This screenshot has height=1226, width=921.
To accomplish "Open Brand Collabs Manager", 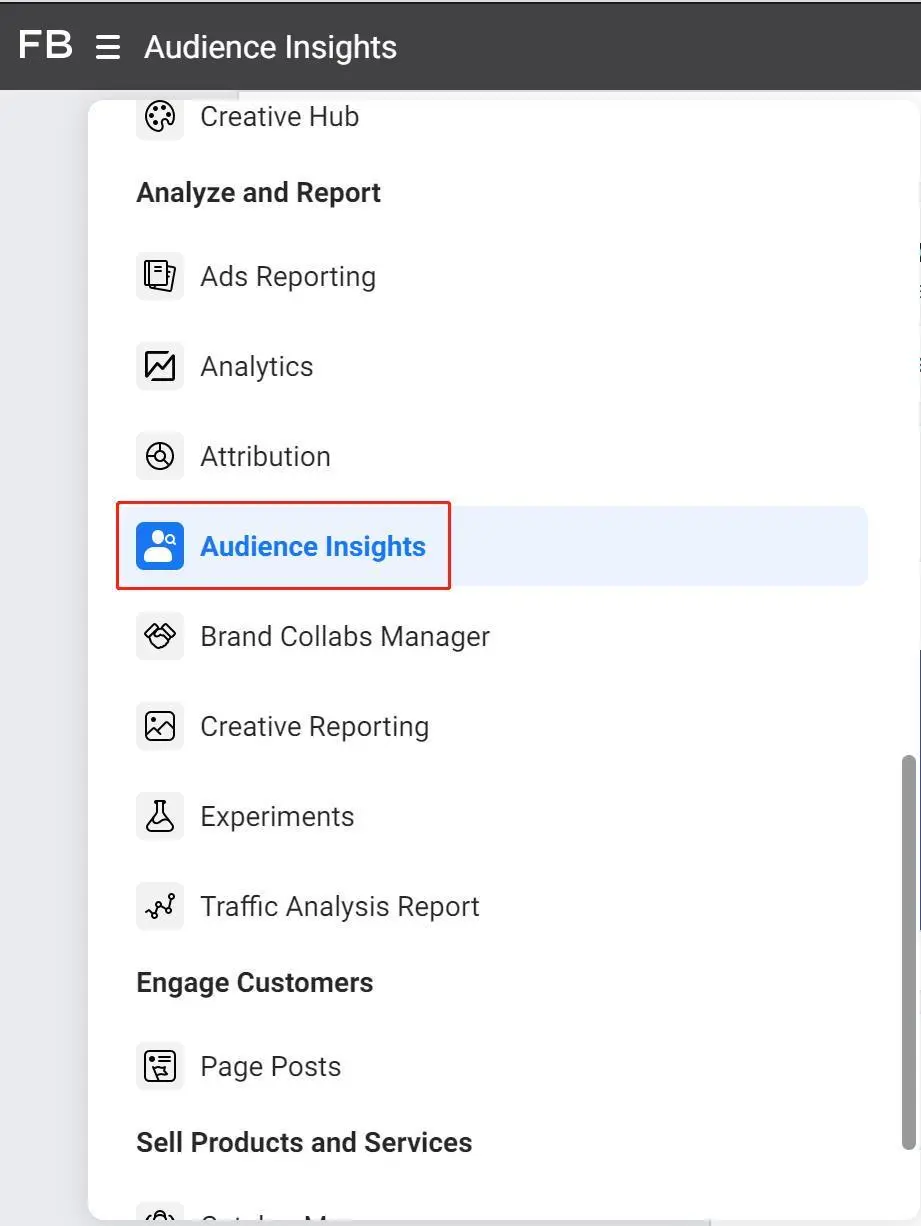I will 345,637.
